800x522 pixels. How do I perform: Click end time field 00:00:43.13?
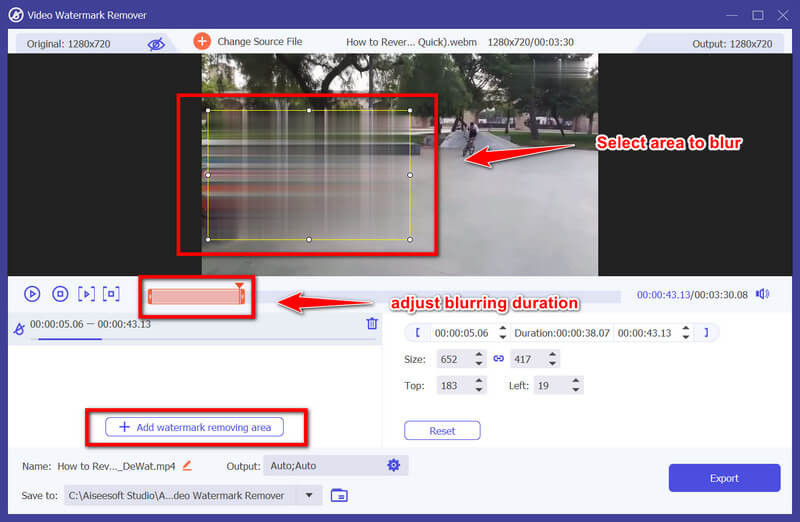644,333
